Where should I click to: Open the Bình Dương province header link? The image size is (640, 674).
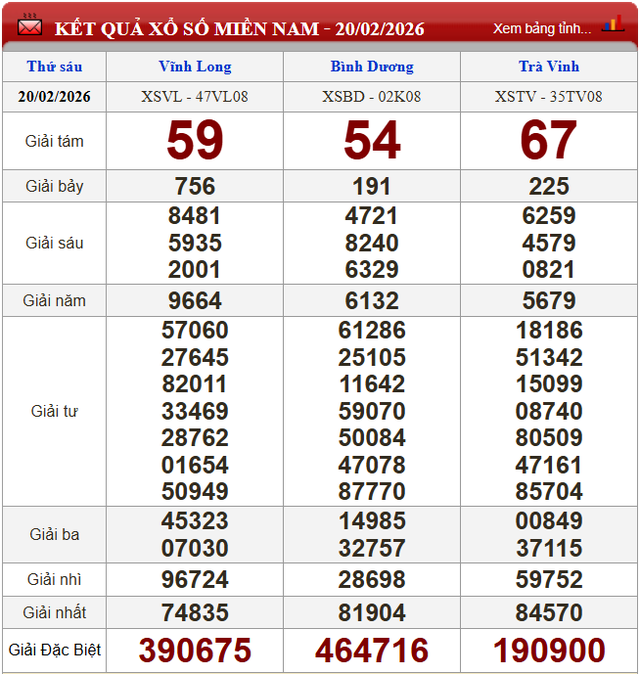coord(371,67)
